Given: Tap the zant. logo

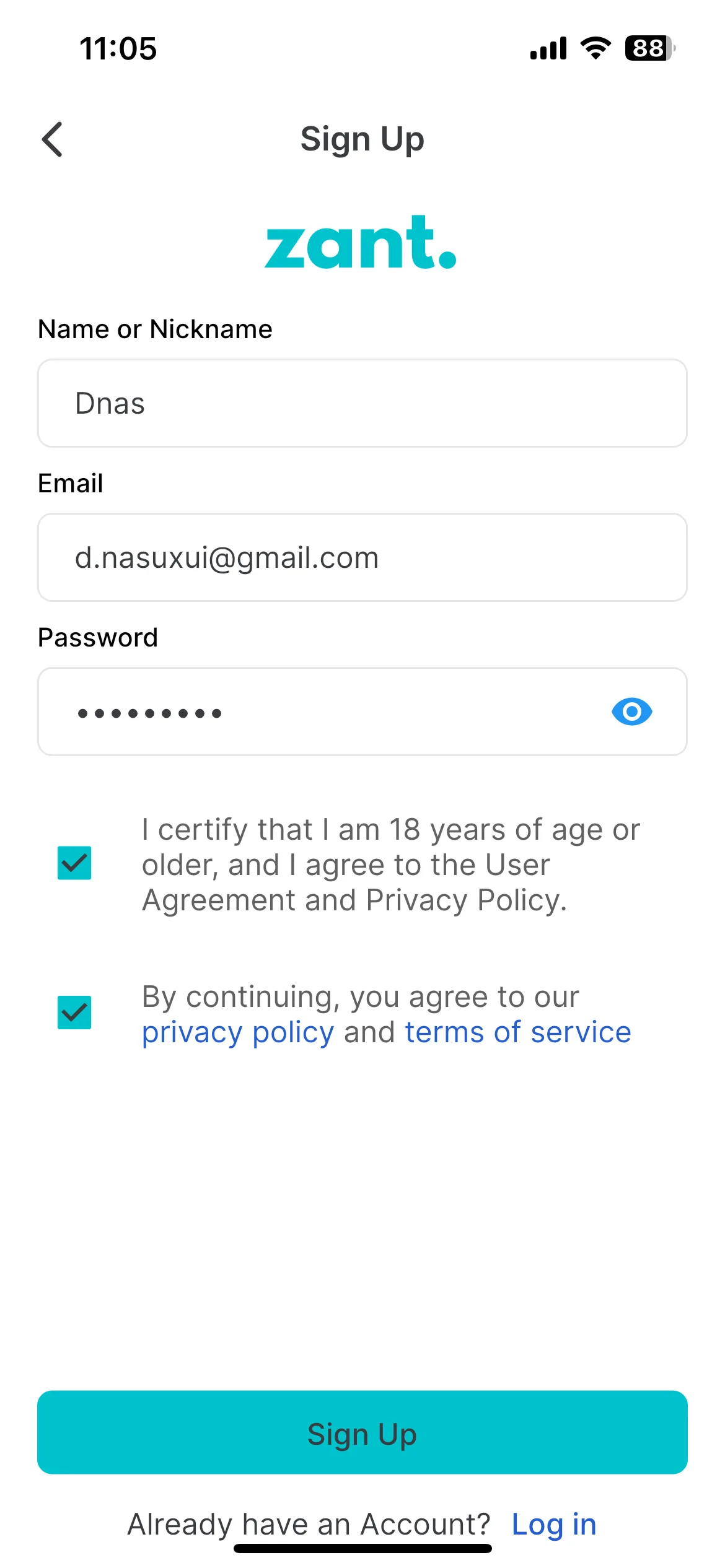Looking at the screenshot, I should pos(361,243).
